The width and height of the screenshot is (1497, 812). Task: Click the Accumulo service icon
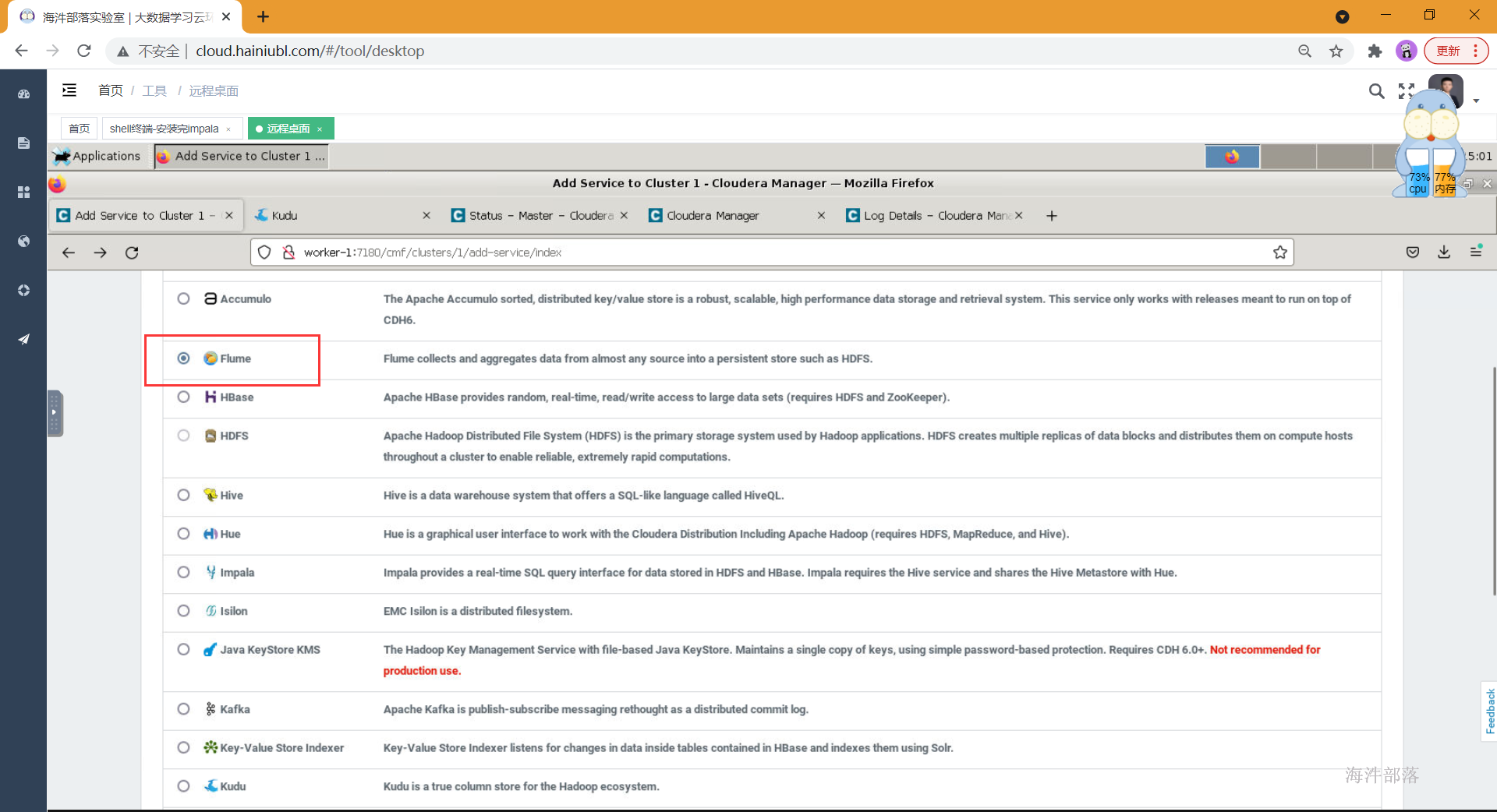tap(211, 298)
